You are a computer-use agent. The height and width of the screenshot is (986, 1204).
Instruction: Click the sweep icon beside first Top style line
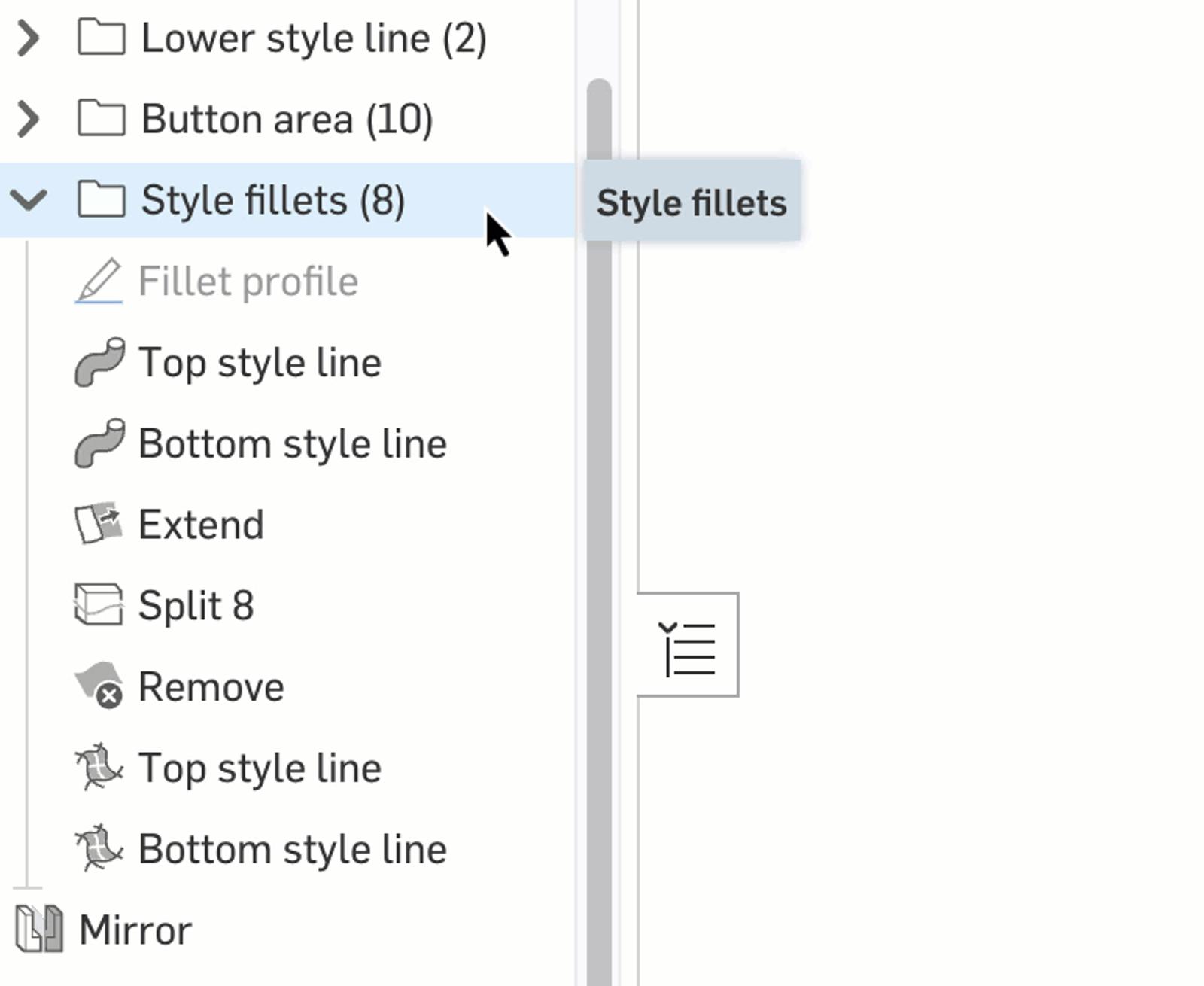click(x=99, y=362)
